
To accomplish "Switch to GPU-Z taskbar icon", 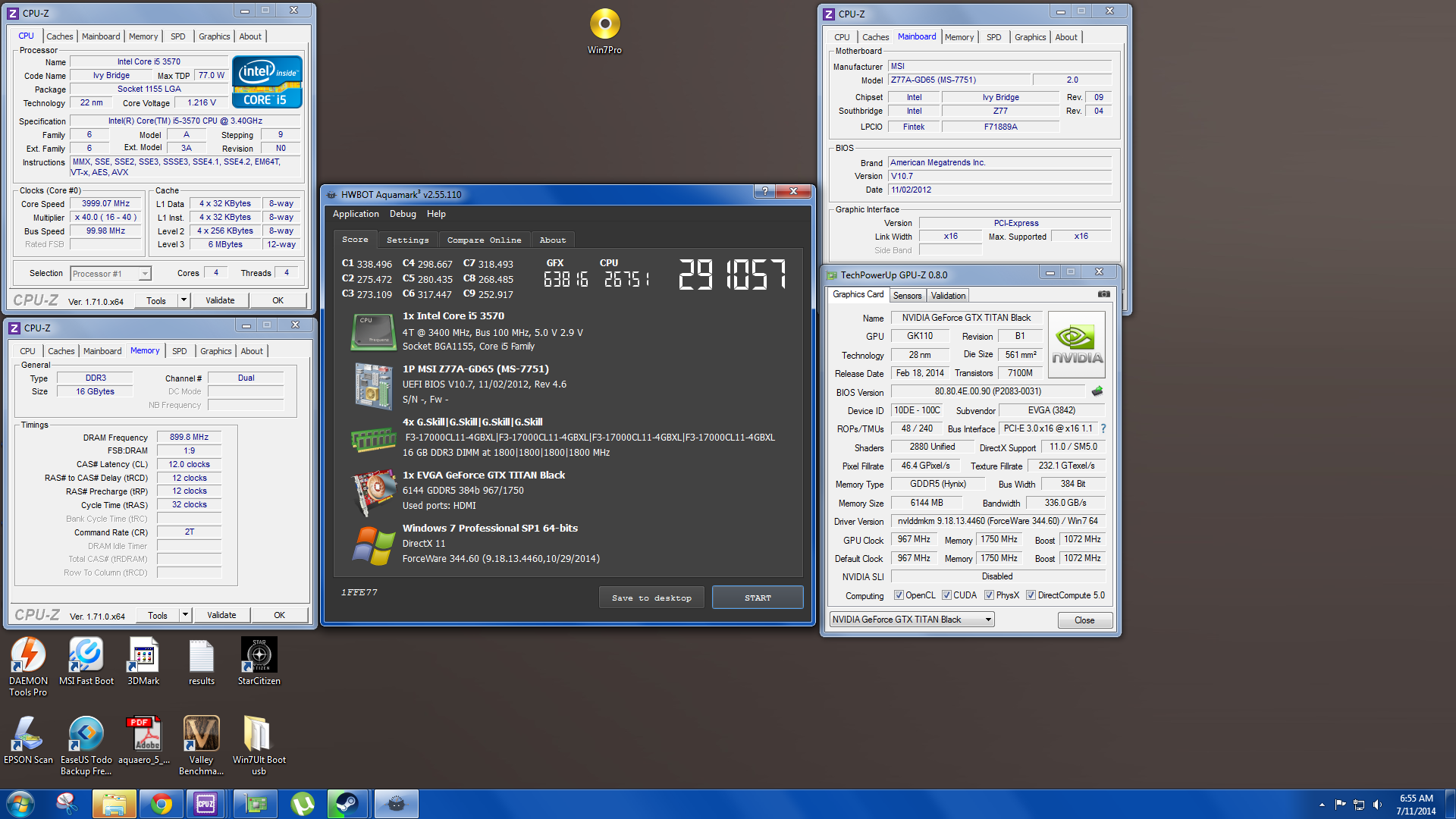I will point(256,804).
